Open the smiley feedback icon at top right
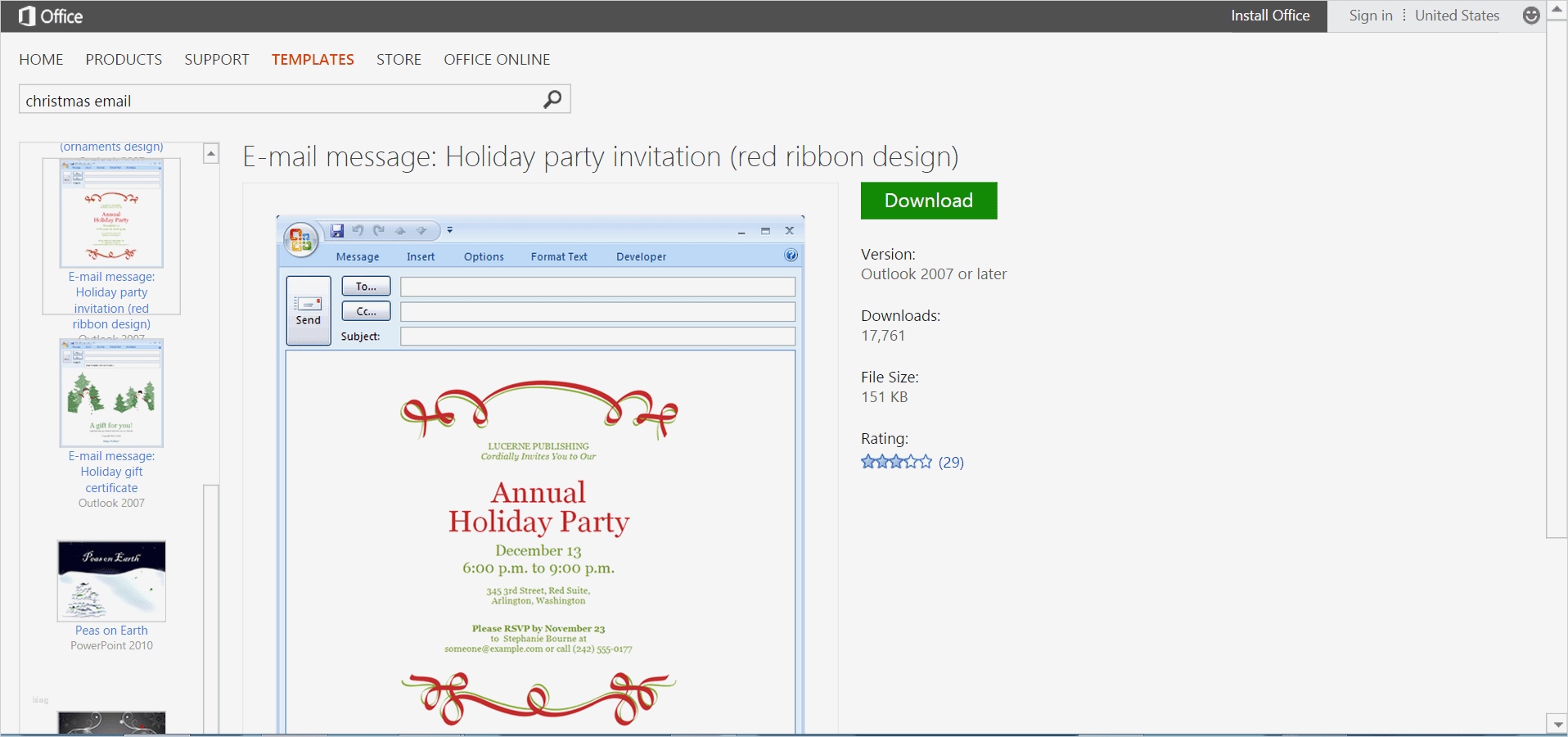Viewport: 1568px width, 737px height. (1530, 16)
